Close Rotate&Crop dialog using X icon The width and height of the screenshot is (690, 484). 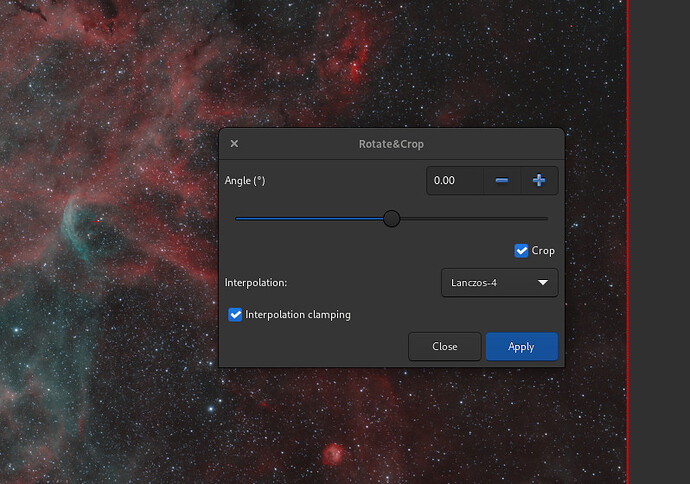click(234, 144)
